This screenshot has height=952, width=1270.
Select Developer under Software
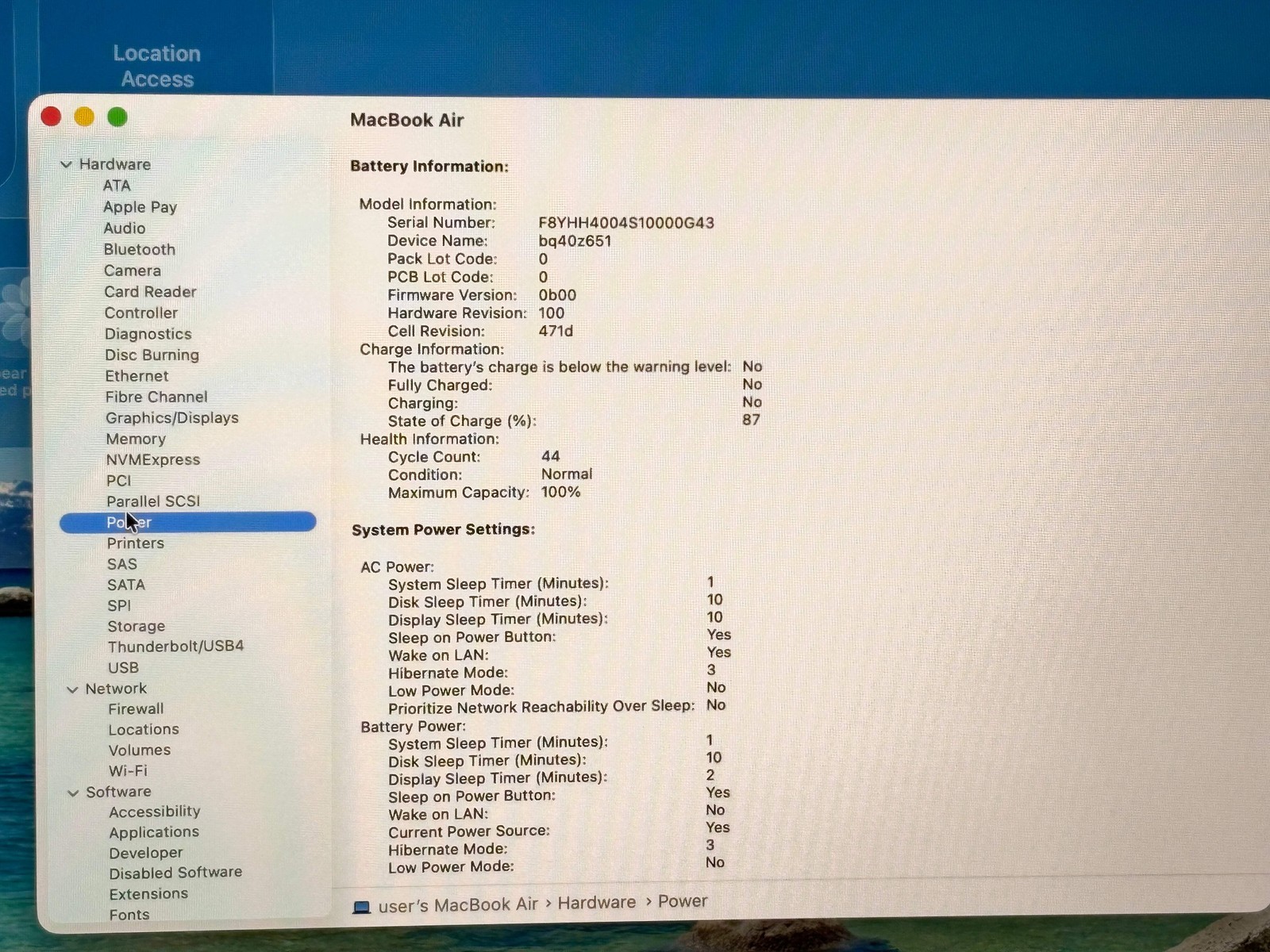(x=146, y=854)
